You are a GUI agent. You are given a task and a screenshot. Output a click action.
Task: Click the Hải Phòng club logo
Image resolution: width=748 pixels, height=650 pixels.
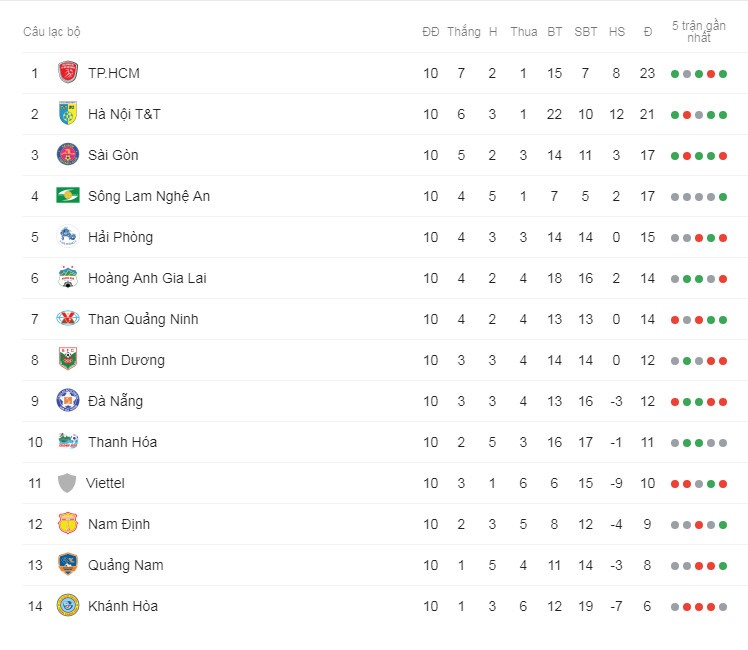click(68, 236)
